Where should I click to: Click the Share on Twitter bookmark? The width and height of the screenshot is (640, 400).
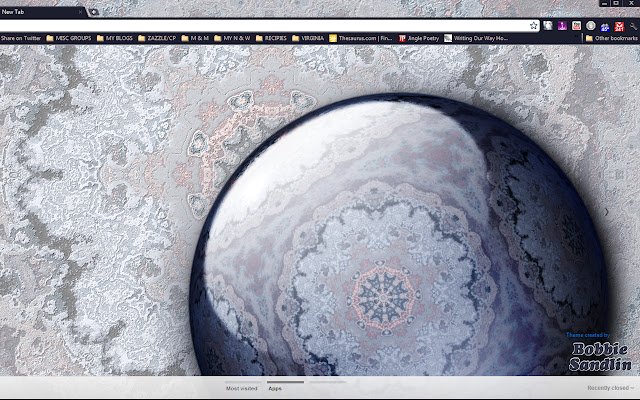[21, 38]
